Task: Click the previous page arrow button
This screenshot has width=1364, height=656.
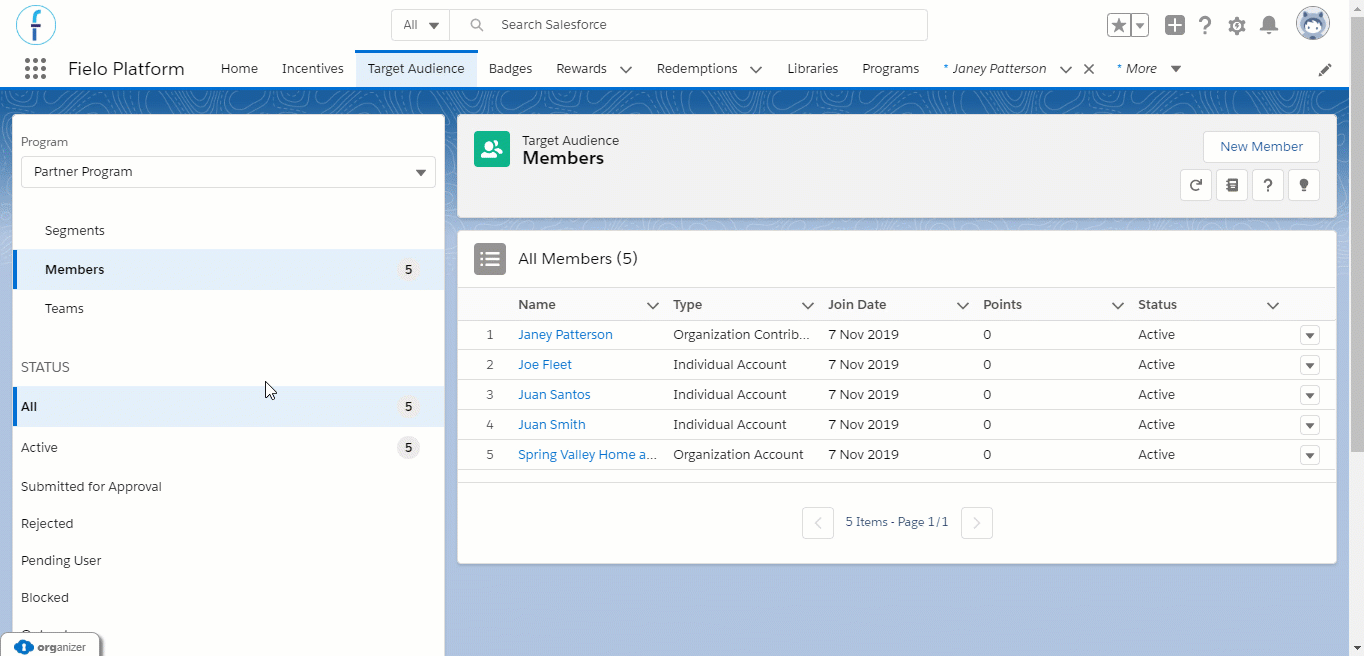Action: coord(818,522)
